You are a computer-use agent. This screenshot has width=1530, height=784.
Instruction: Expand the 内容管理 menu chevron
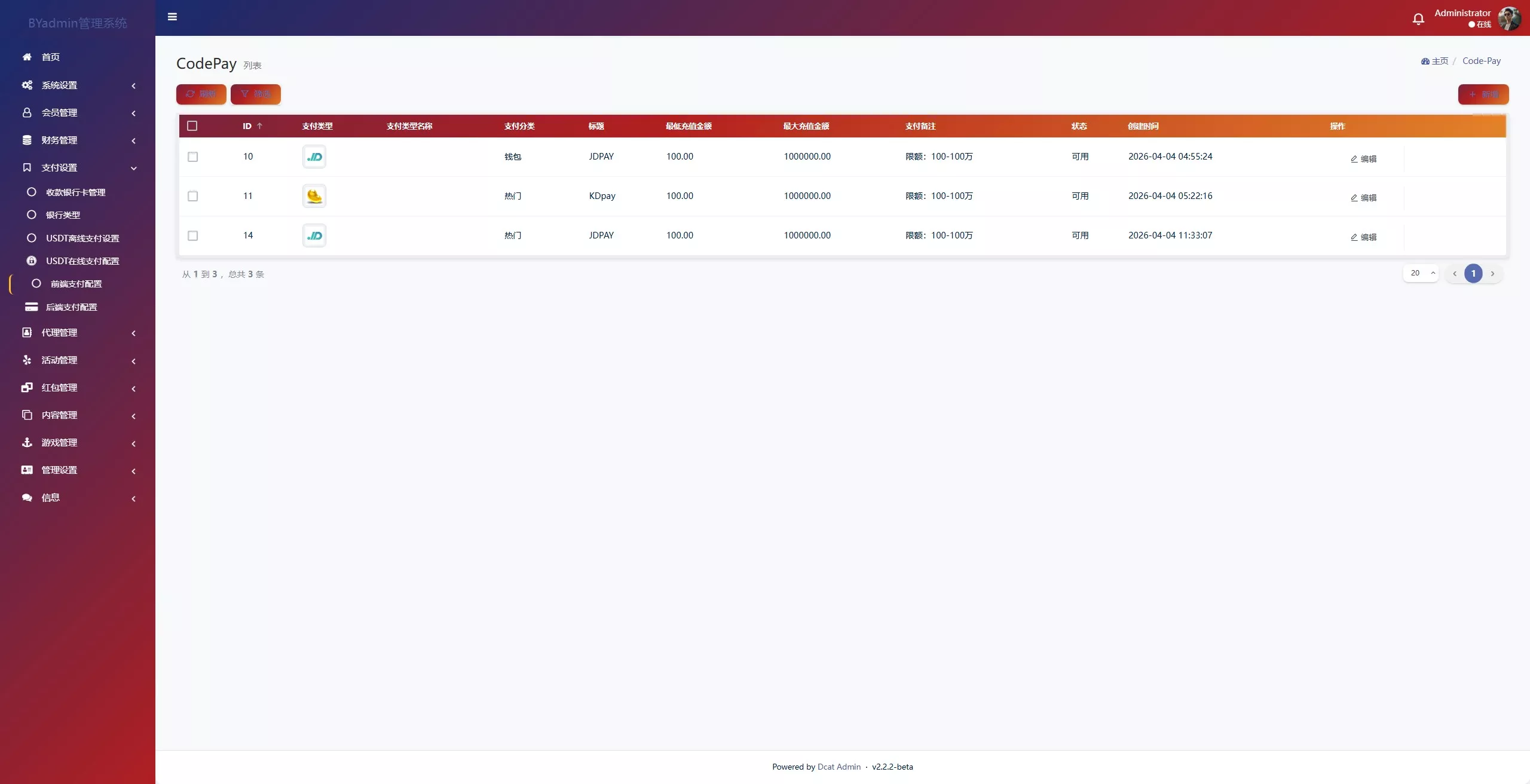coord(134,416)
